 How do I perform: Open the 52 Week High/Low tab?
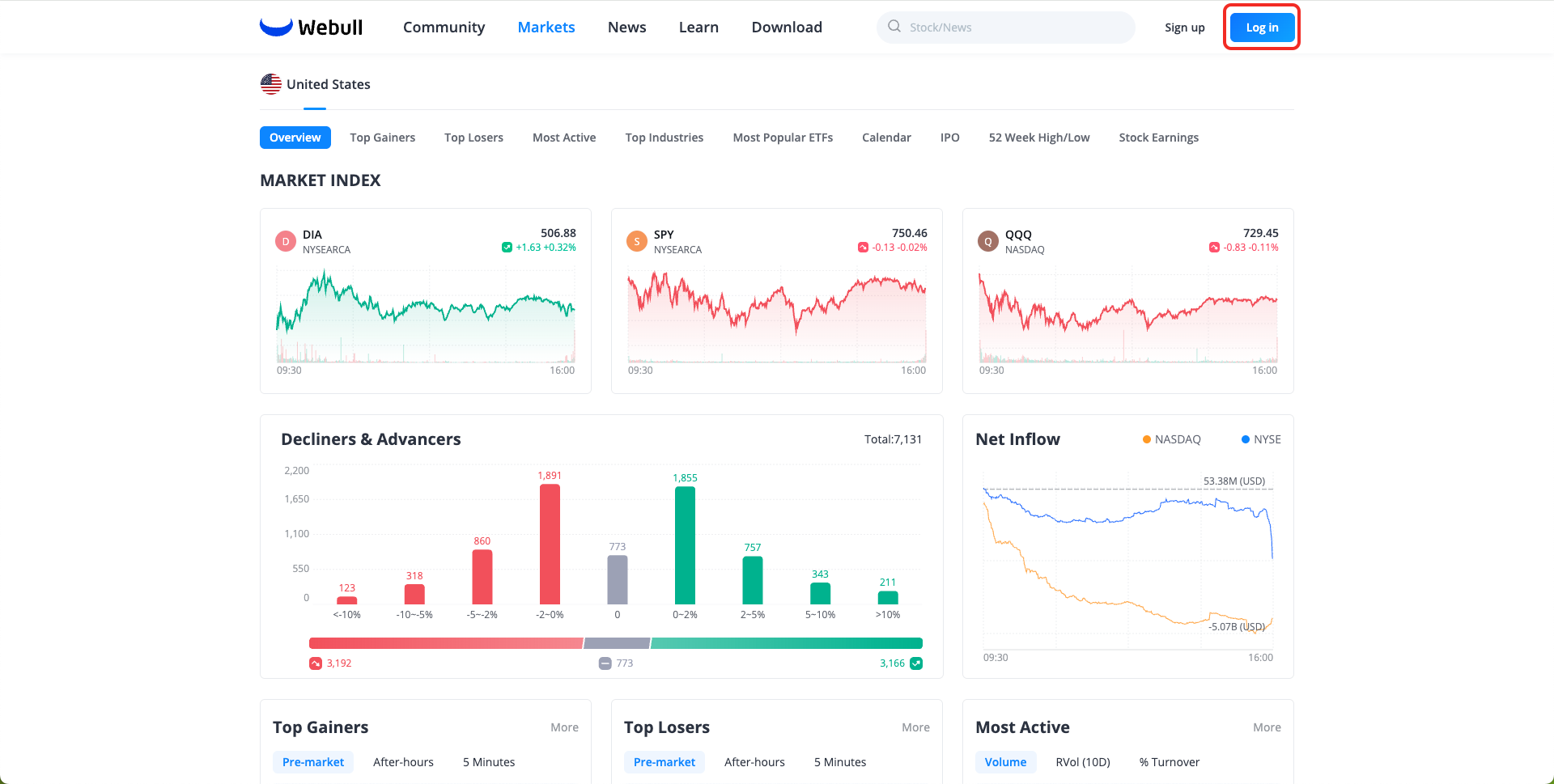tap(1039, 138)
